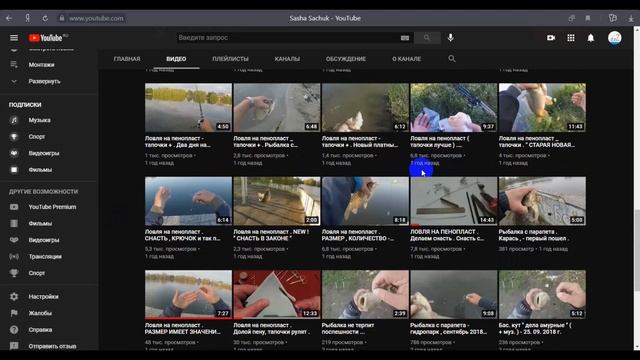Image resolution: width=640 pixels, height=360 pixels.
Task: Open the 11:43 video thumbnail
Action: point(542,108)
